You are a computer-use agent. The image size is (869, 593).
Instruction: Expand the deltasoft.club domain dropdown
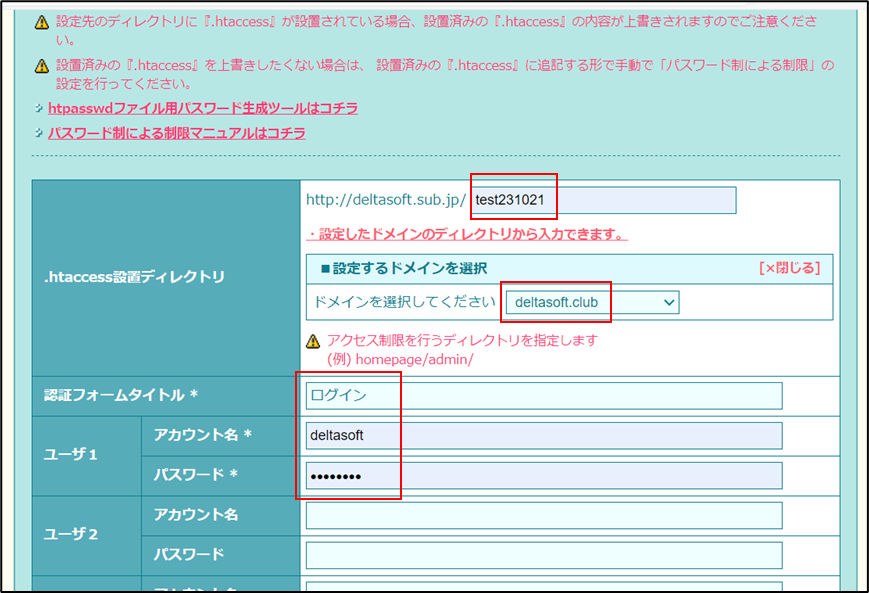tap(591, 302)
